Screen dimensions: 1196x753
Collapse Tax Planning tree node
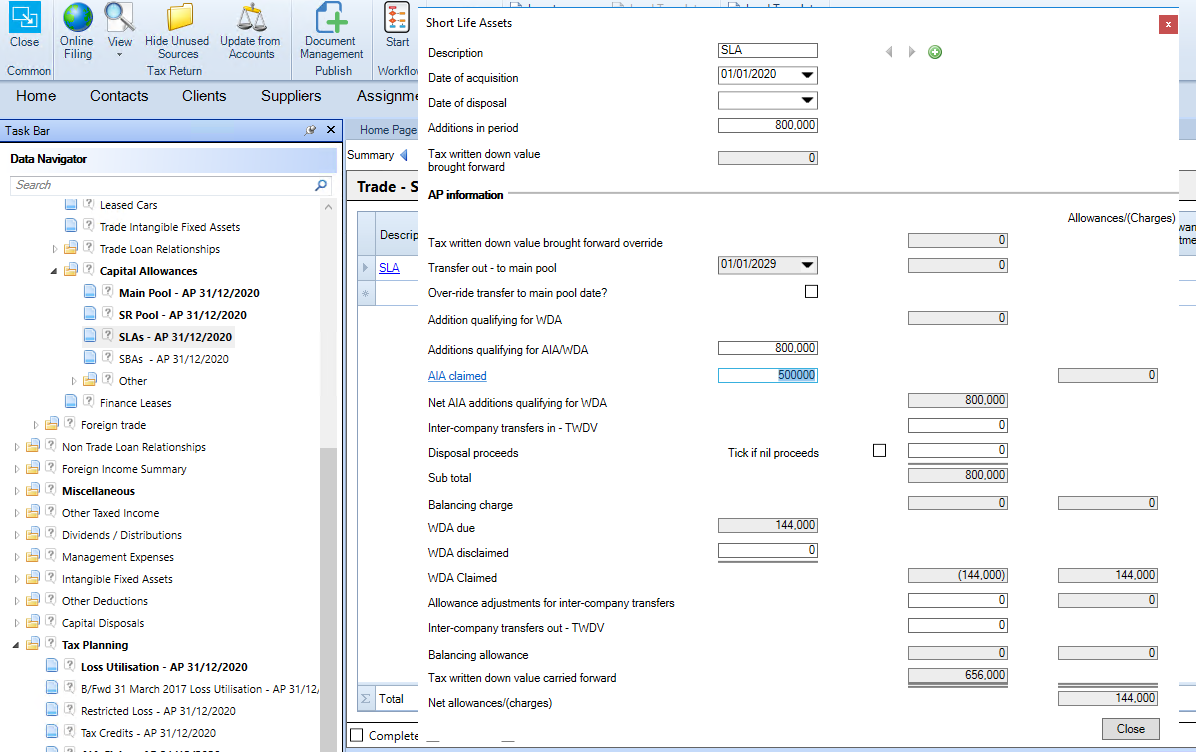15,645
